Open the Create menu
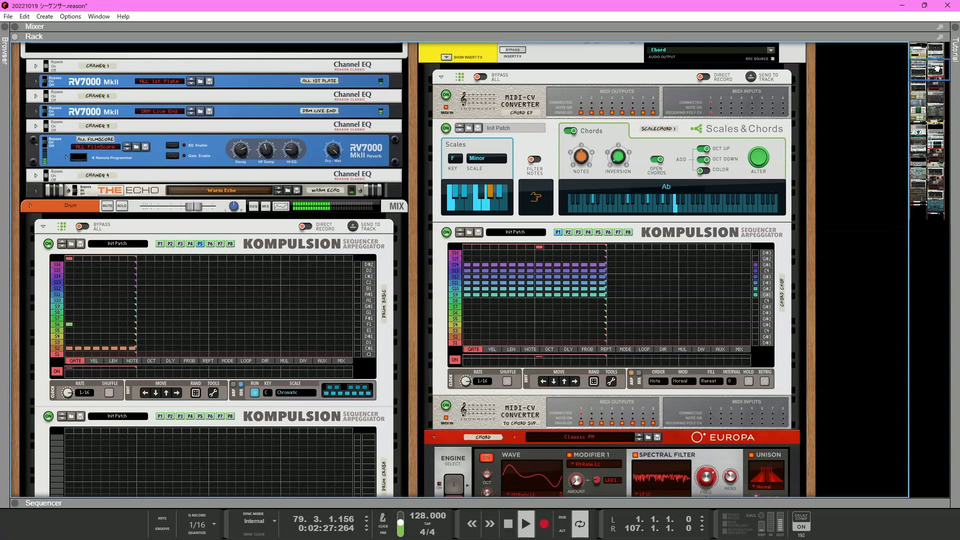 (x=44, y=17)
